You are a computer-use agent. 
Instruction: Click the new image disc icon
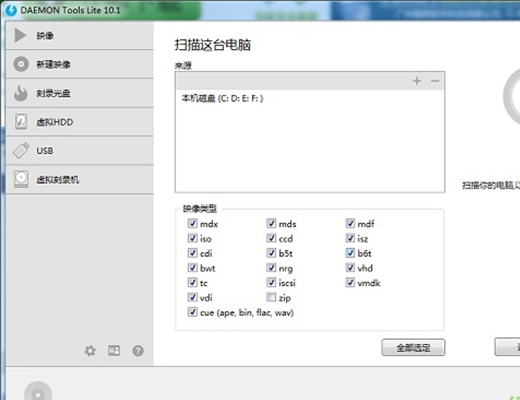point(21,64)
